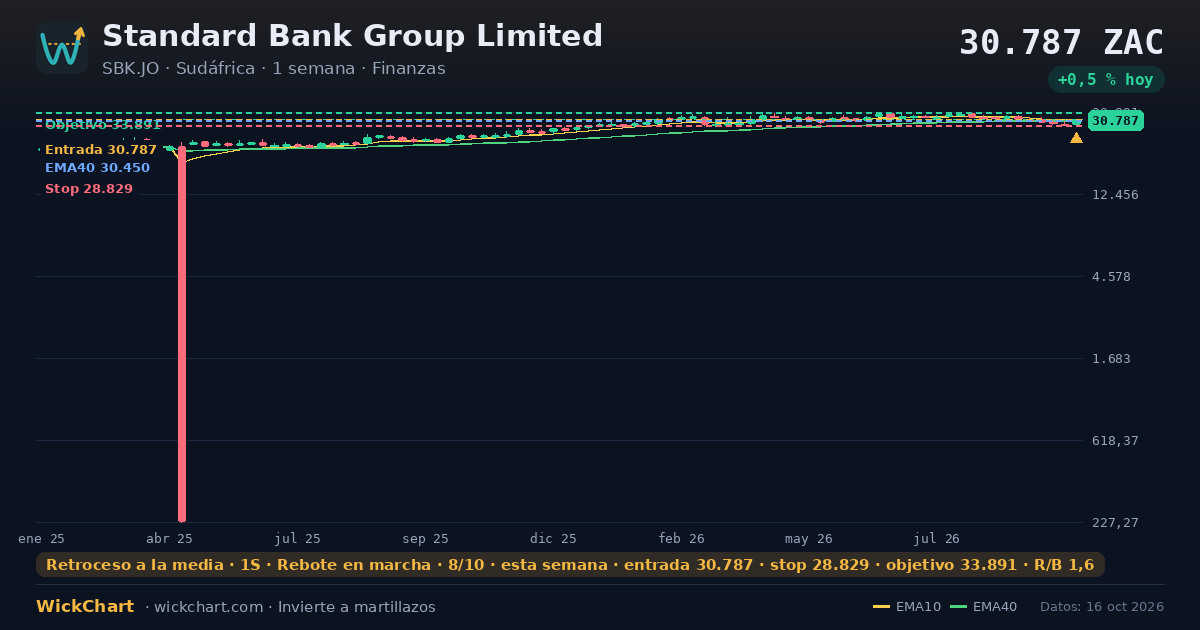Click the ene 25 date label
This screenshot has width=1200, height=630.
[42, 539]
